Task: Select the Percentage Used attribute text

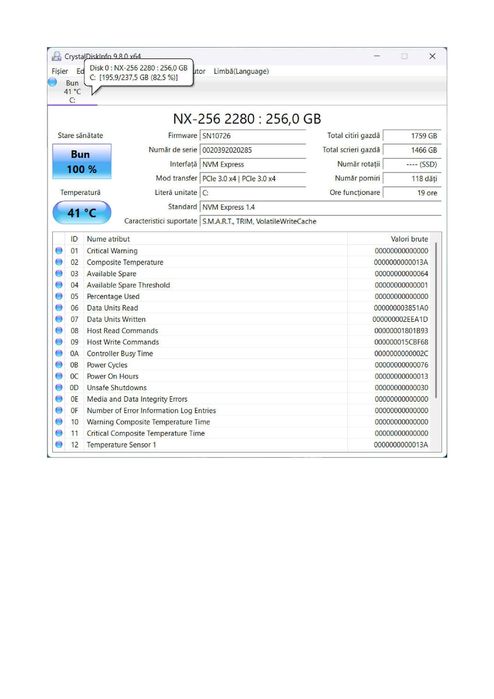Action: tap(113, 296)
